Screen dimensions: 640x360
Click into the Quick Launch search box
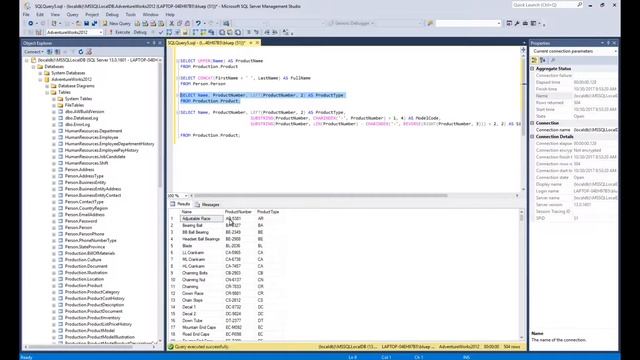point(547,5)
